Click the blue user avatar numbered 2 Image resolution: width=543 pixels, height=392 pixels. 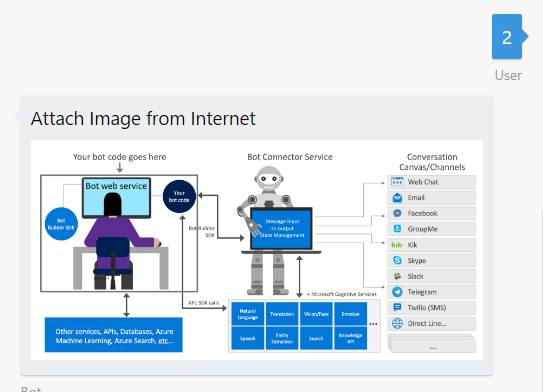507,37
